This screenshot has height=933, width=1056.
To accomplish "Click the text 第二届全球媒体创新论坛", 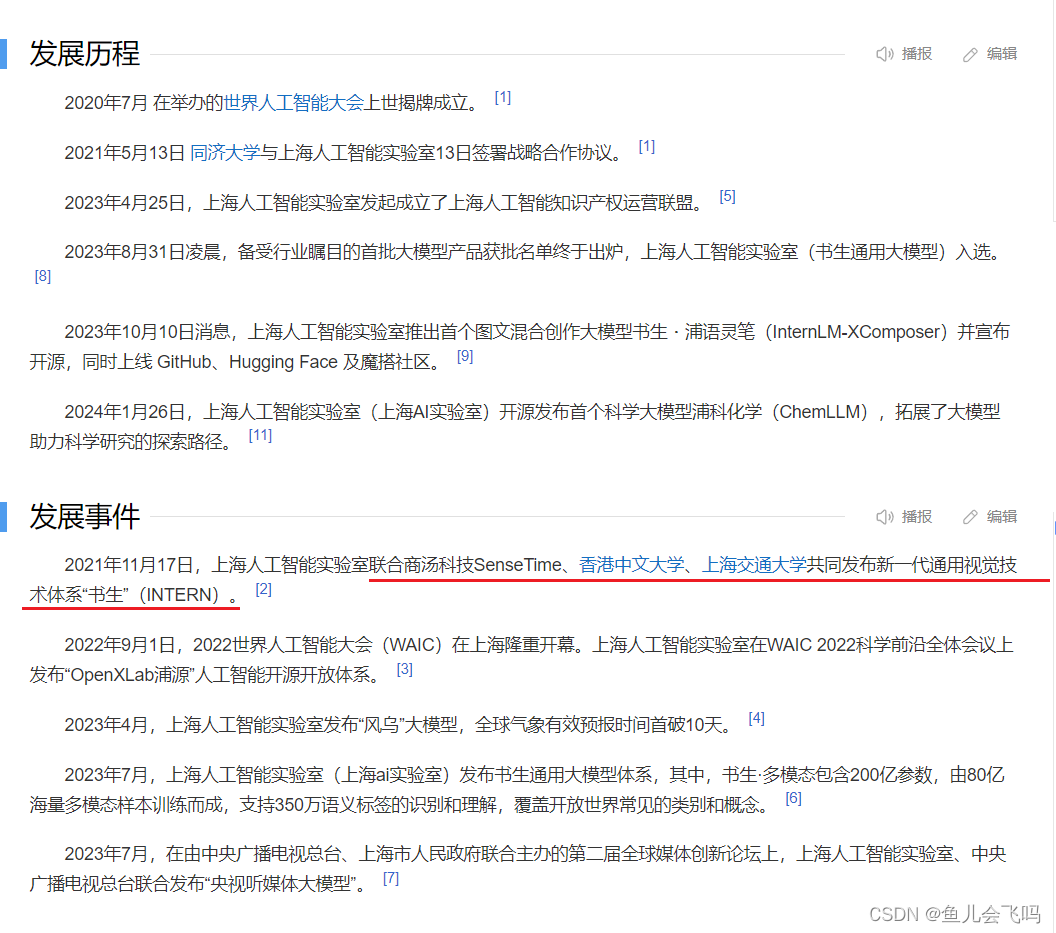I will coord(664,854).
